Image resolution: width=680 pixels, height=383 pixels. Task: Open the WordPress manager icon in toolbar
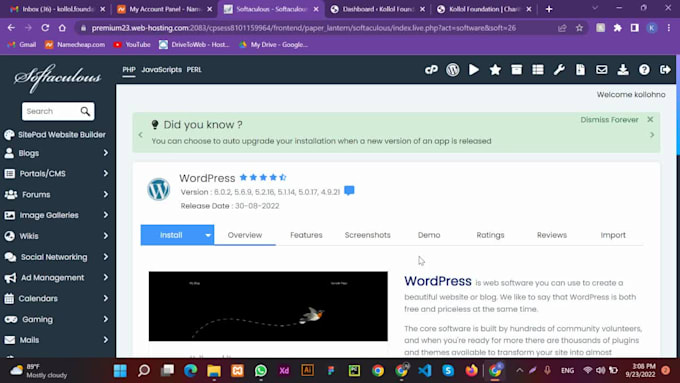point(452,70)
